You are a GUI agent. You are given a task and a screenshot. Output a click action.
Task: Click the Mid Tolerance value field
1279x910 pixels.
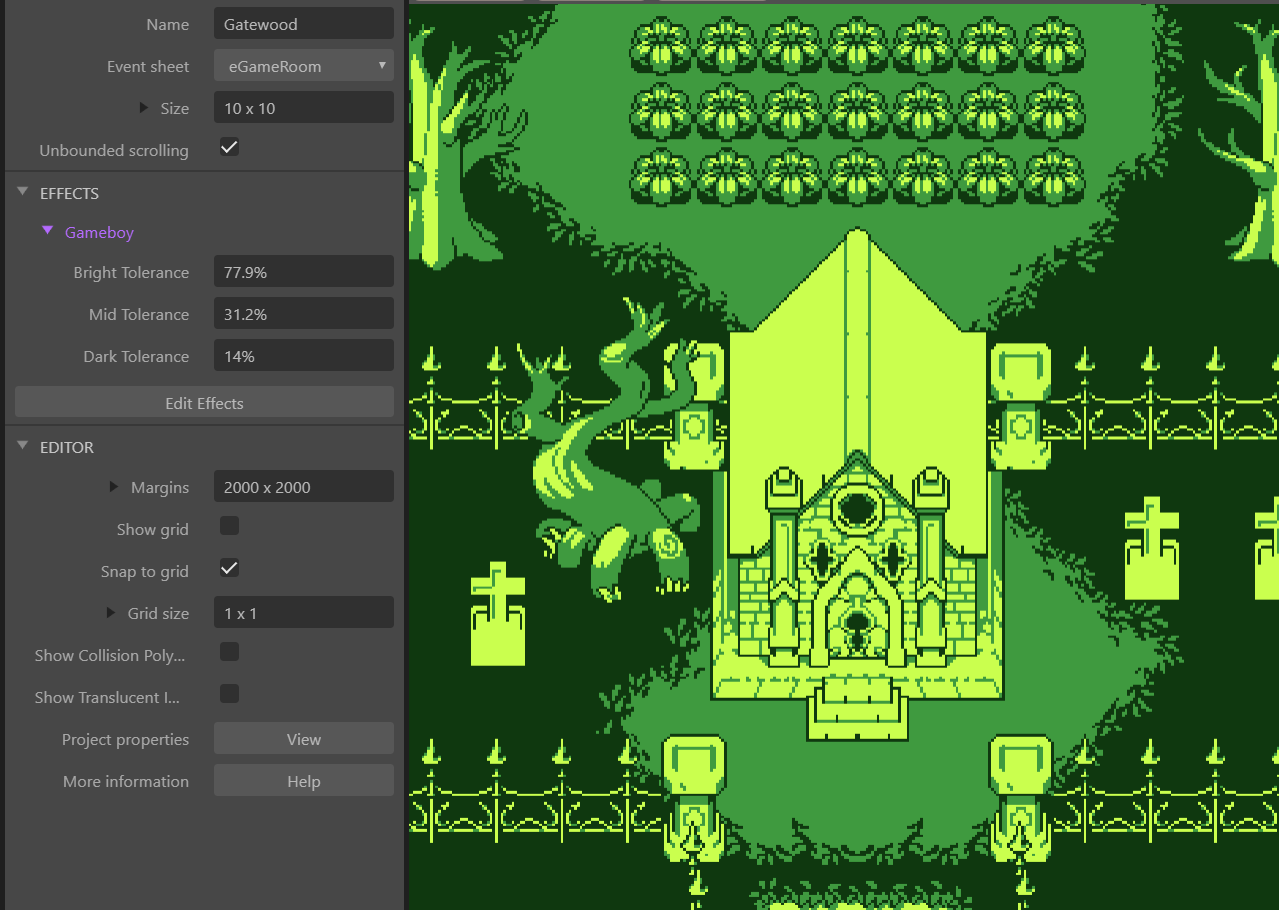303,314
